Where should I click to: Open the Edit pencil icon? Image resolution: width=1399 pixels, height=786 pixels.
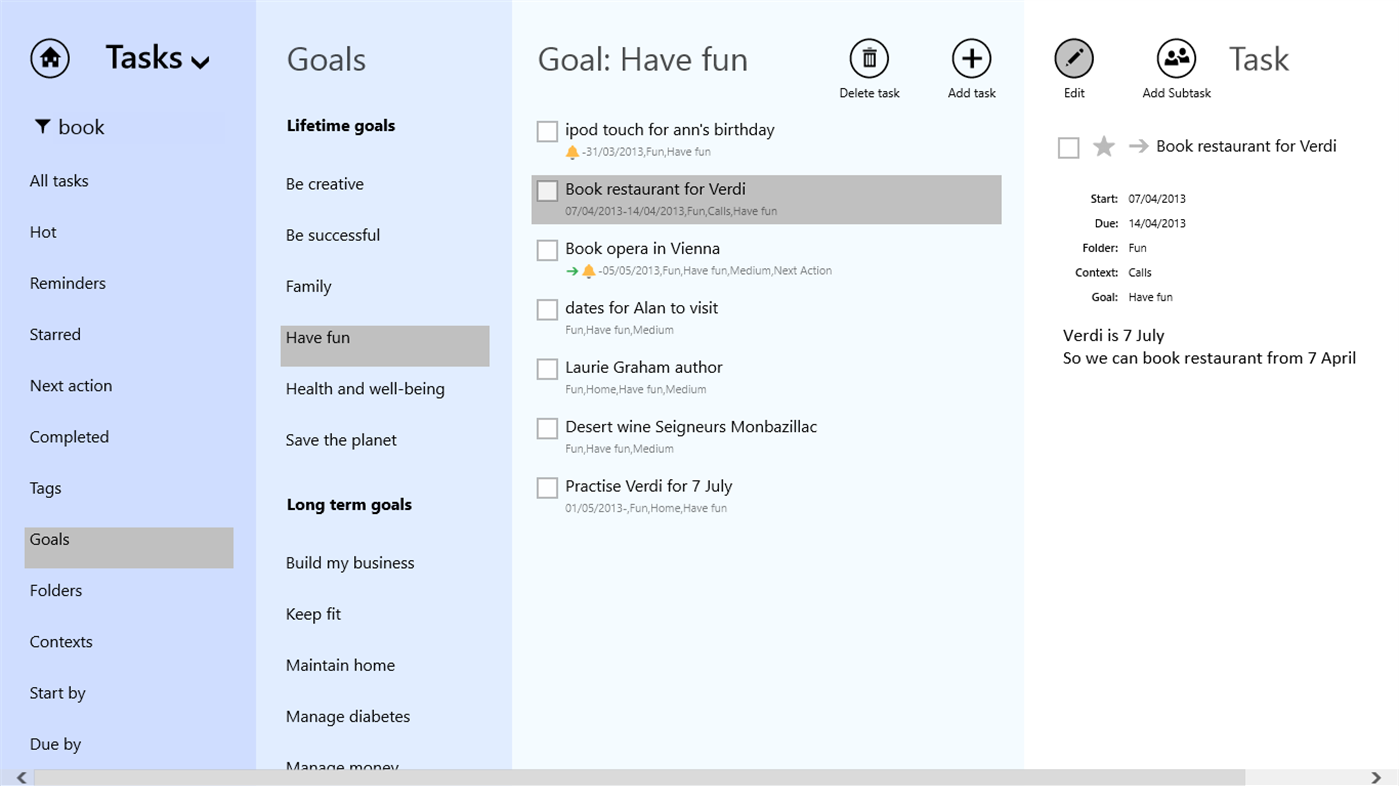[1074, 59]
